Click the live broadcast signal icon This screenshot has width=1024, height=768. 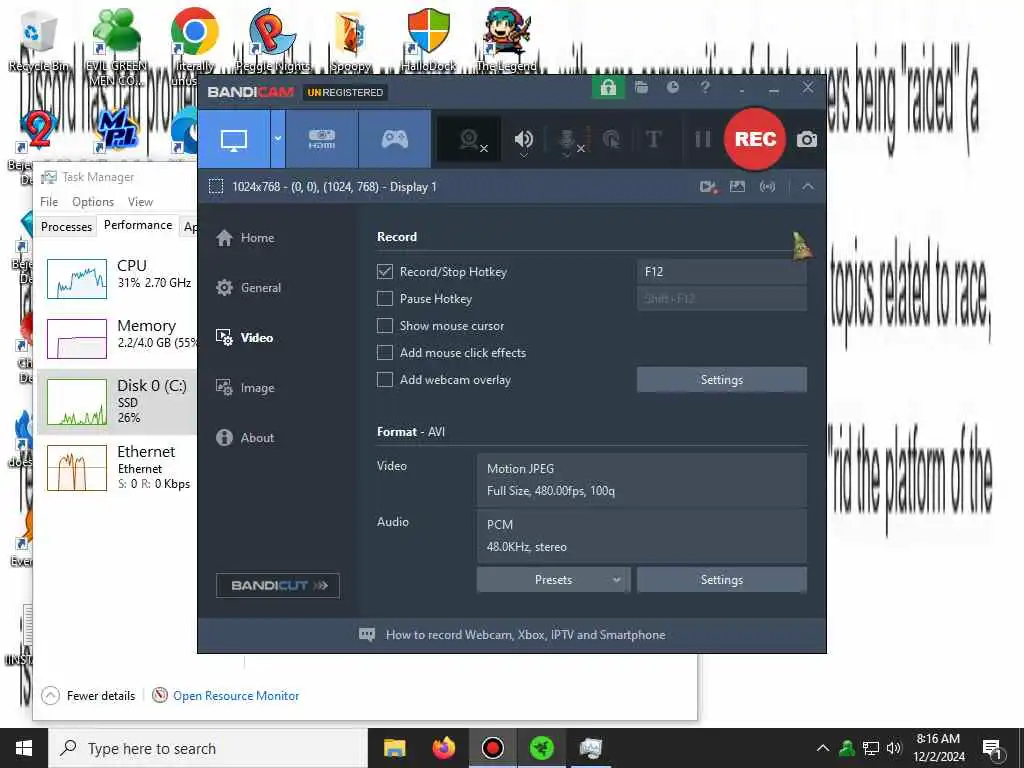click(x=767, y=187)
